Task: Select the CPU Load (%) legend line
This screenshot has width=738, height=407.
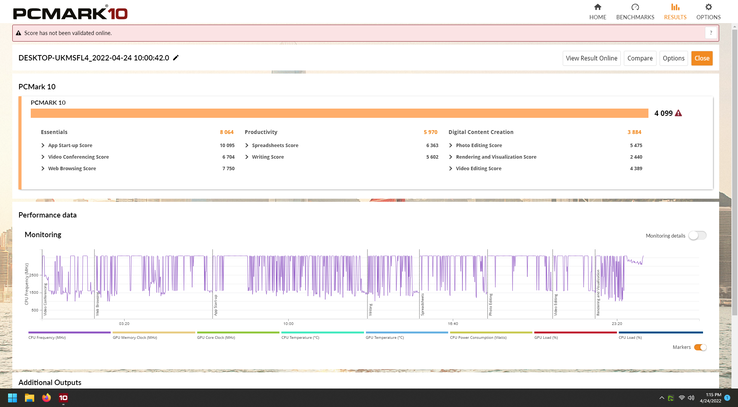Action: [660, 335]
